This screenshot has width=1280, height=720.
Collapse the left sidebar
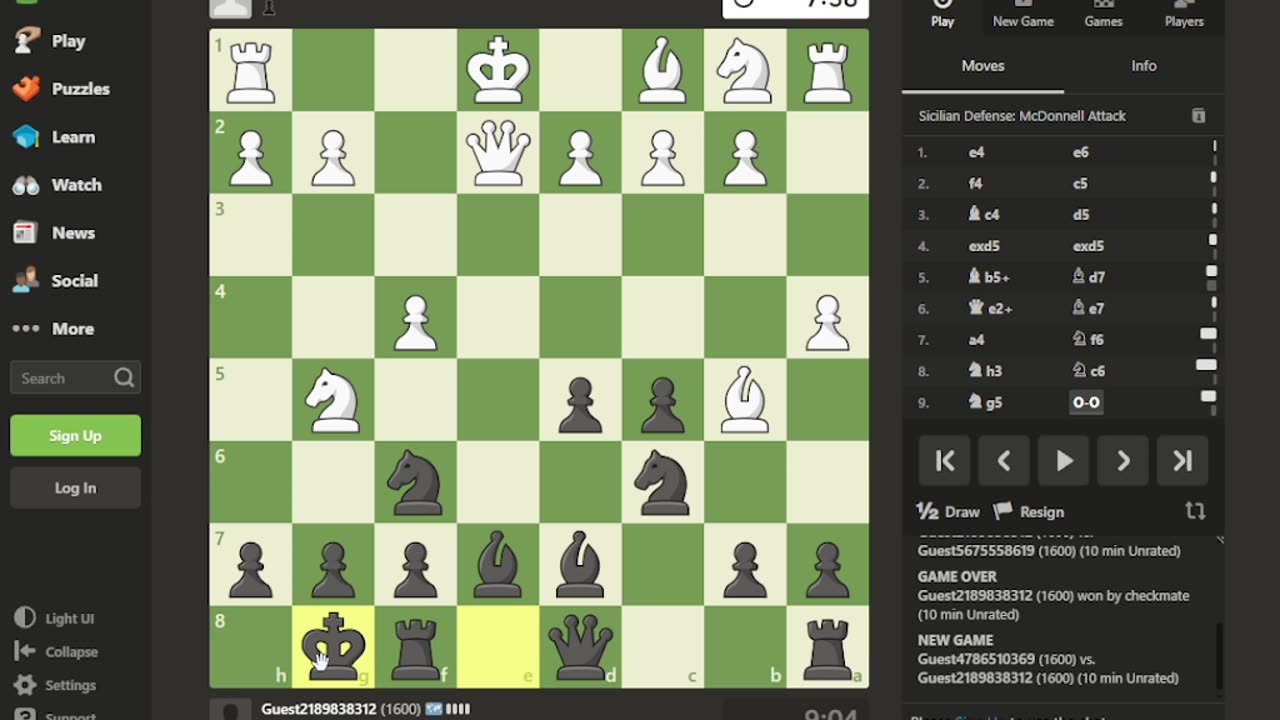[x=56, y=652]
